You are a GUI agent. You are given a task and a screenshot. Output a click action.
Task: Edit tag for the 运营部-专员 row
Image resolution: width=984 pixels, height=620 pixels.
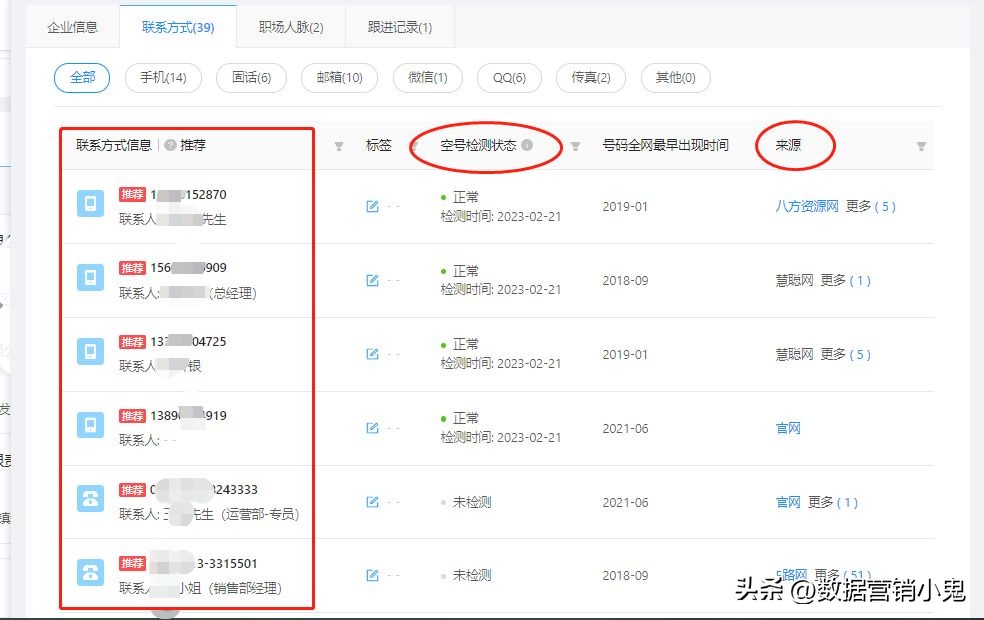click(372, 502)
